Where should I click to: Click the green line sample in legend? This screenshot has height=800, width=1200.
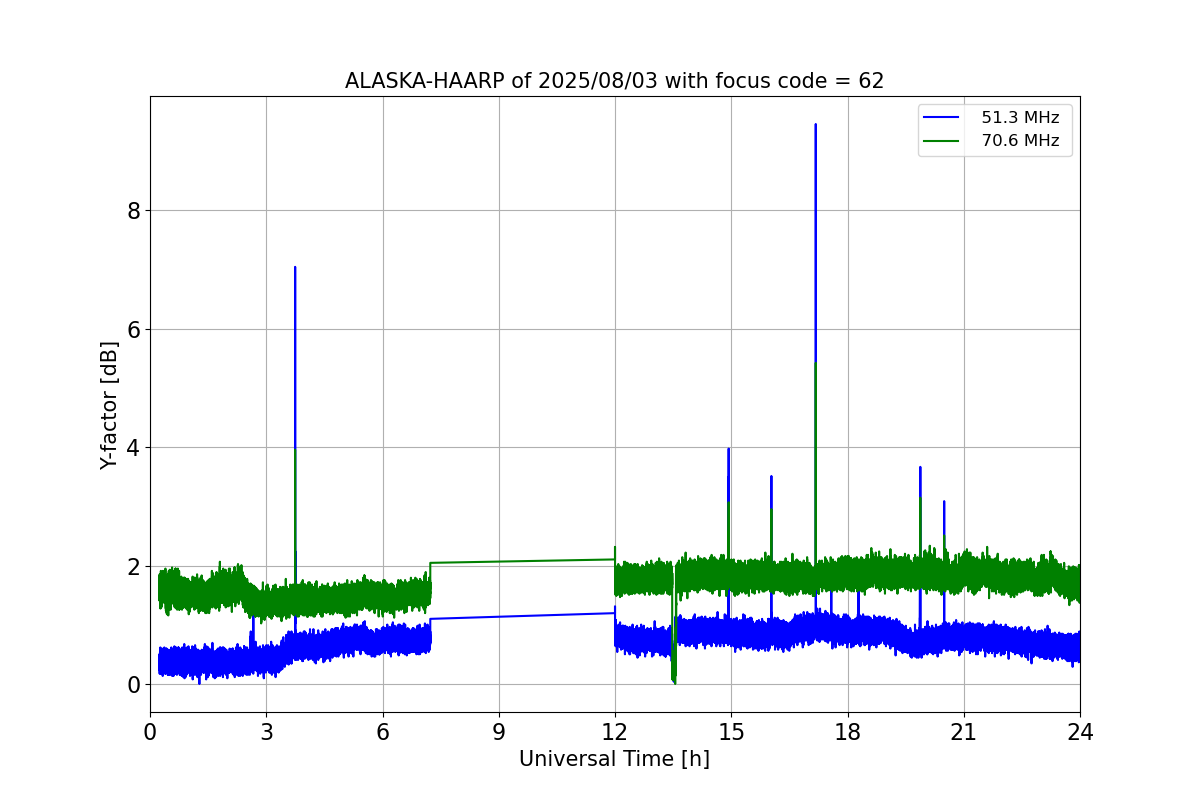coord(943,141)
